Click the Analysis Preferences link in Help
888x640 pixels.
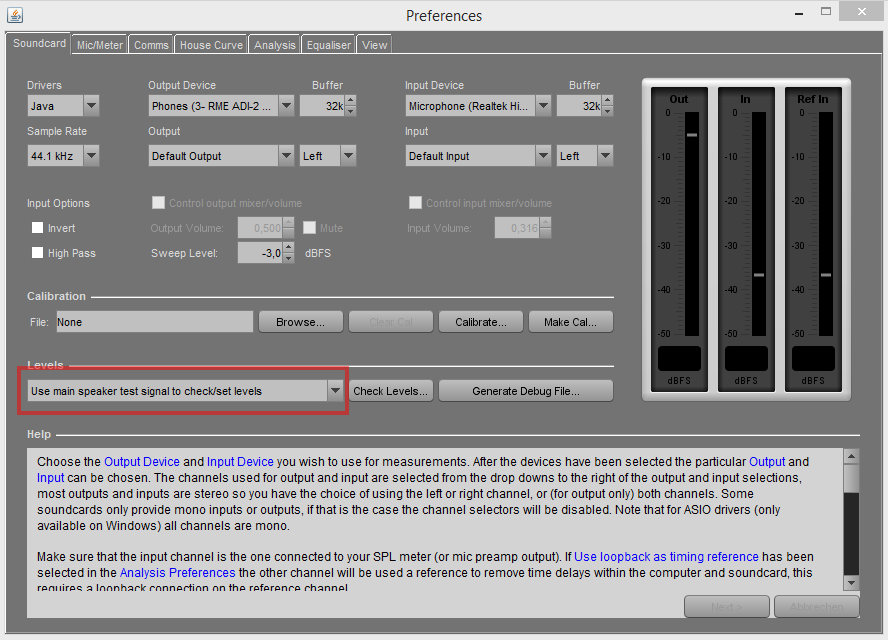(x=177, y=573)
